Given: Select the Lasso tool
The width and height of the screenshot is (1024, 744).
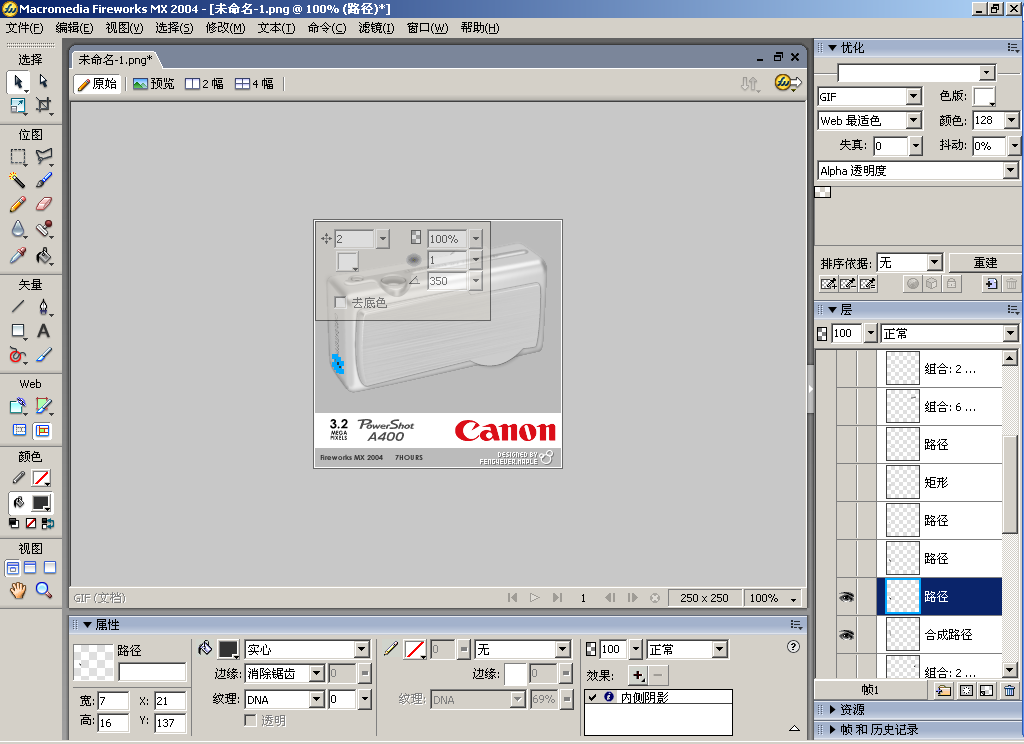Looking at the screenshot, I should tap(43, 157).
